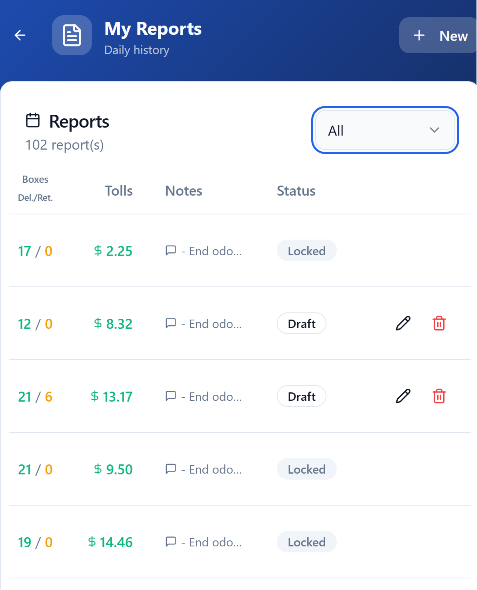The height and width of the screenshot is (590, 477).
Task: Create a new report with New button
Action: [439, 35]
